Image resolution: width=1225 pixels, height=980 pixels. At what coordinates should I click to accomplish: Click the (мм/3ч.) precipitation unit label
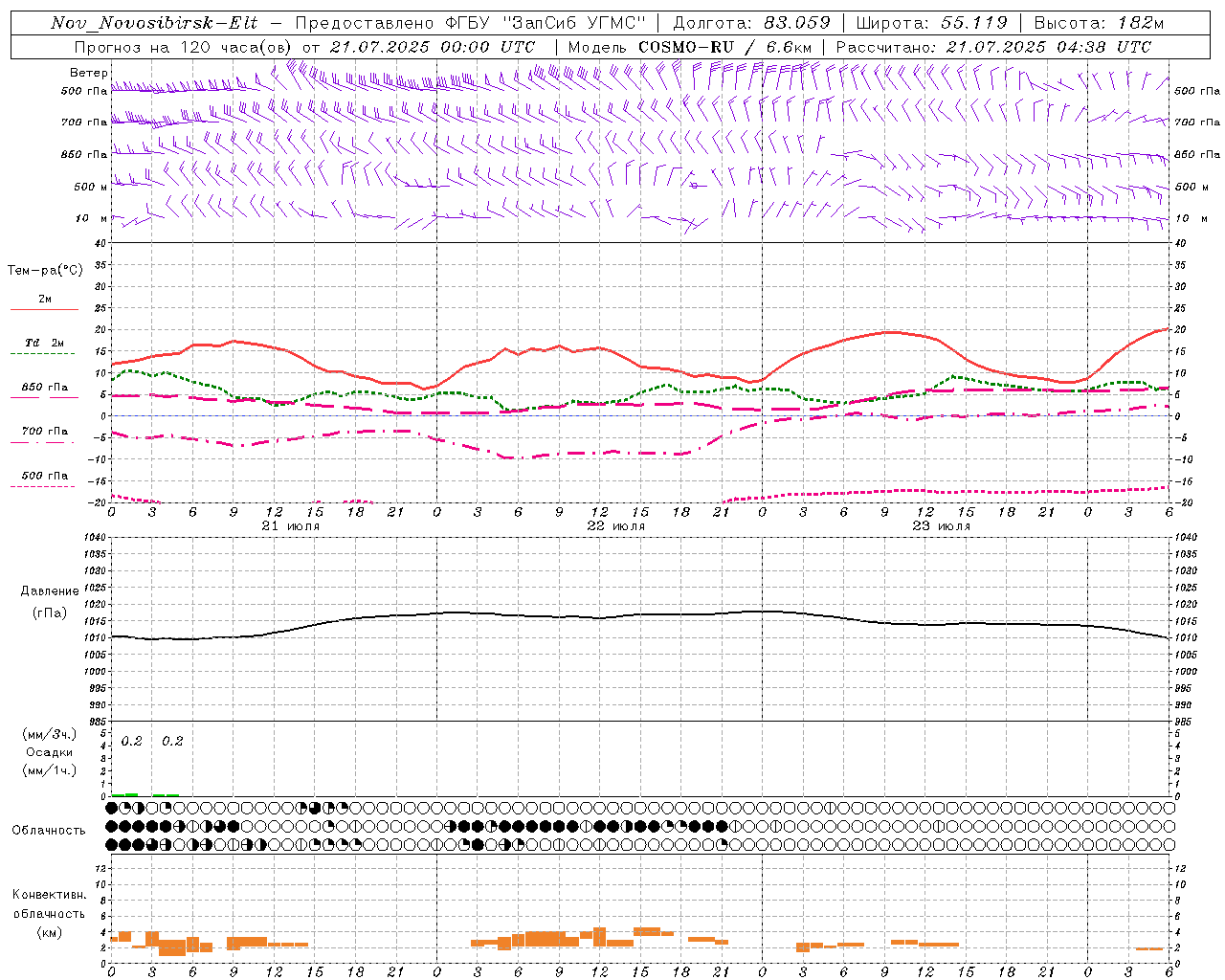[50, 734]
